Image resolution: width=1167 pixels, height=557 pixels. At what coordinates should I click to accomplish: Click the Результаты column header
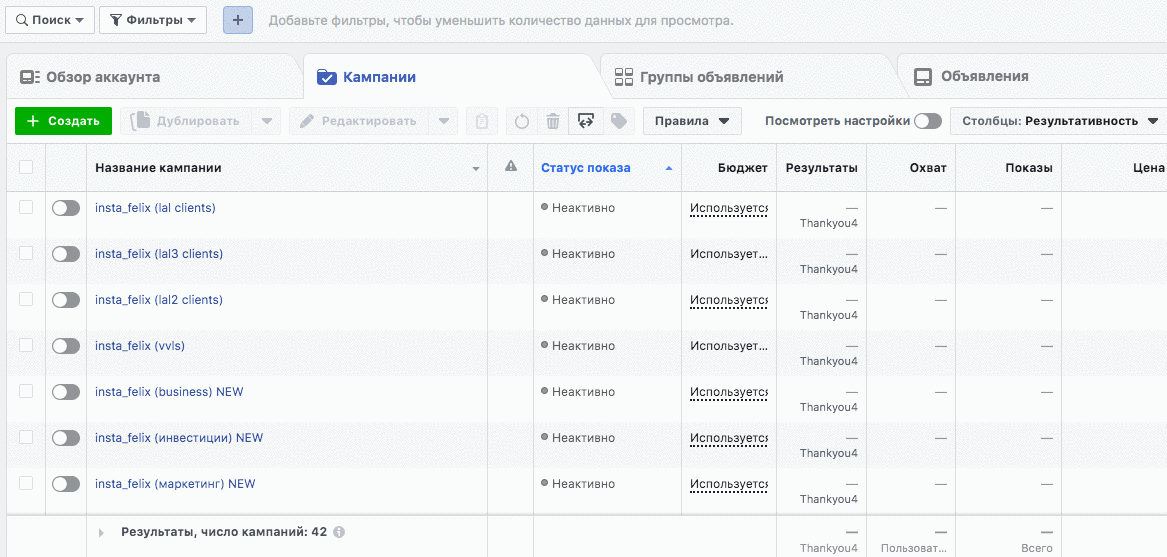(822, 168)
